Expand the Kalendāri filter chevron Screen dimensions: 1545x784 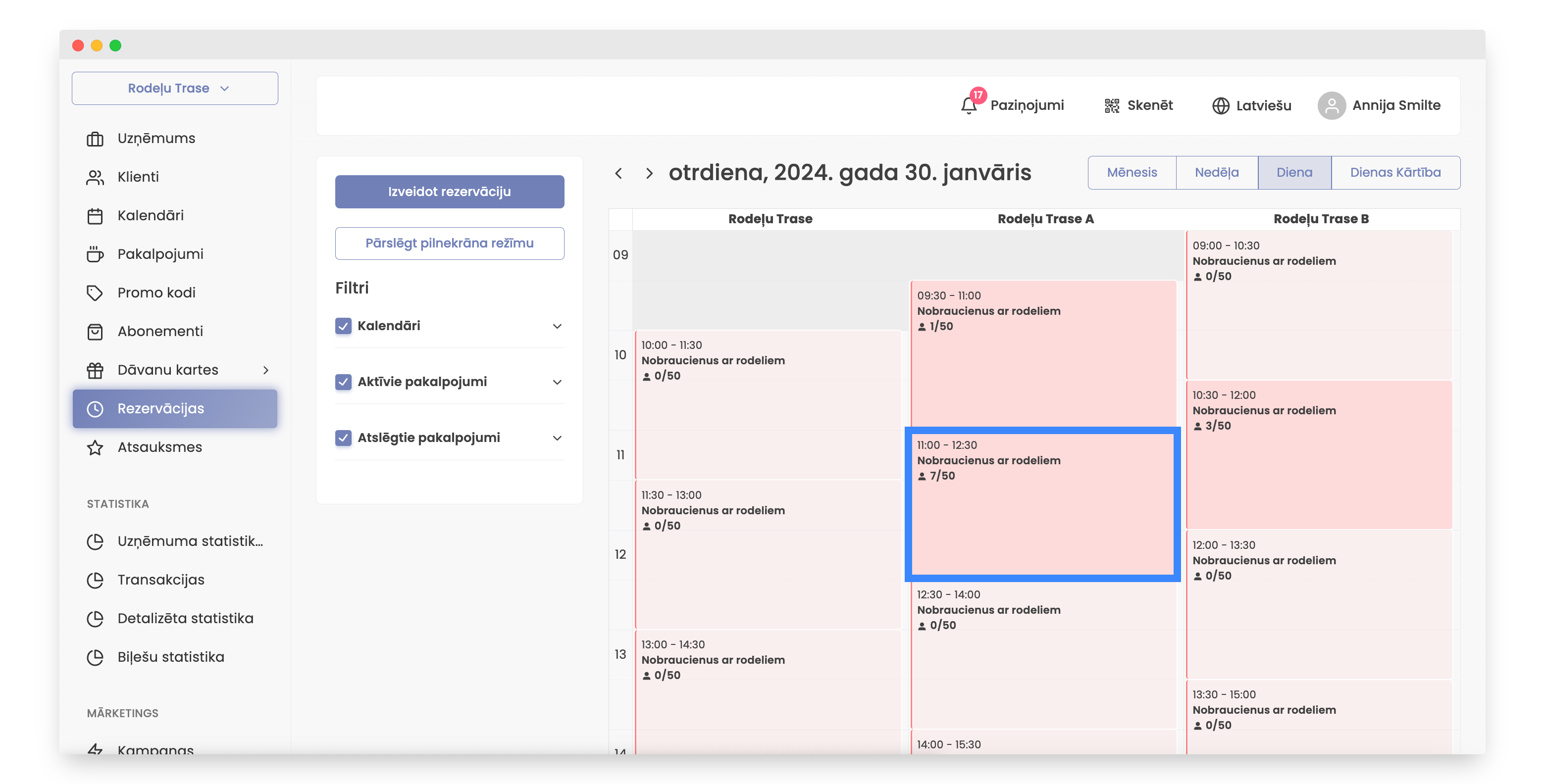point(557,326)
